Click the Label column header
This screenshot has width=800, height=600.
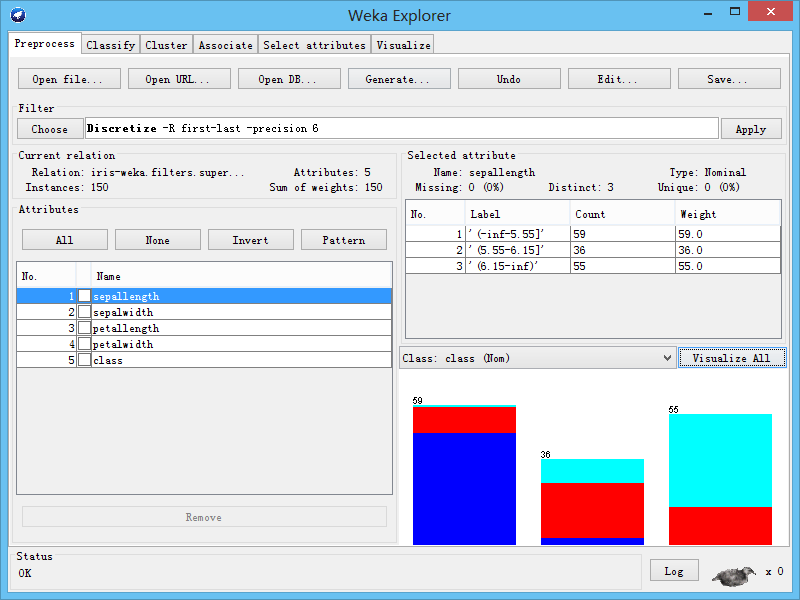tap(517, 214)
